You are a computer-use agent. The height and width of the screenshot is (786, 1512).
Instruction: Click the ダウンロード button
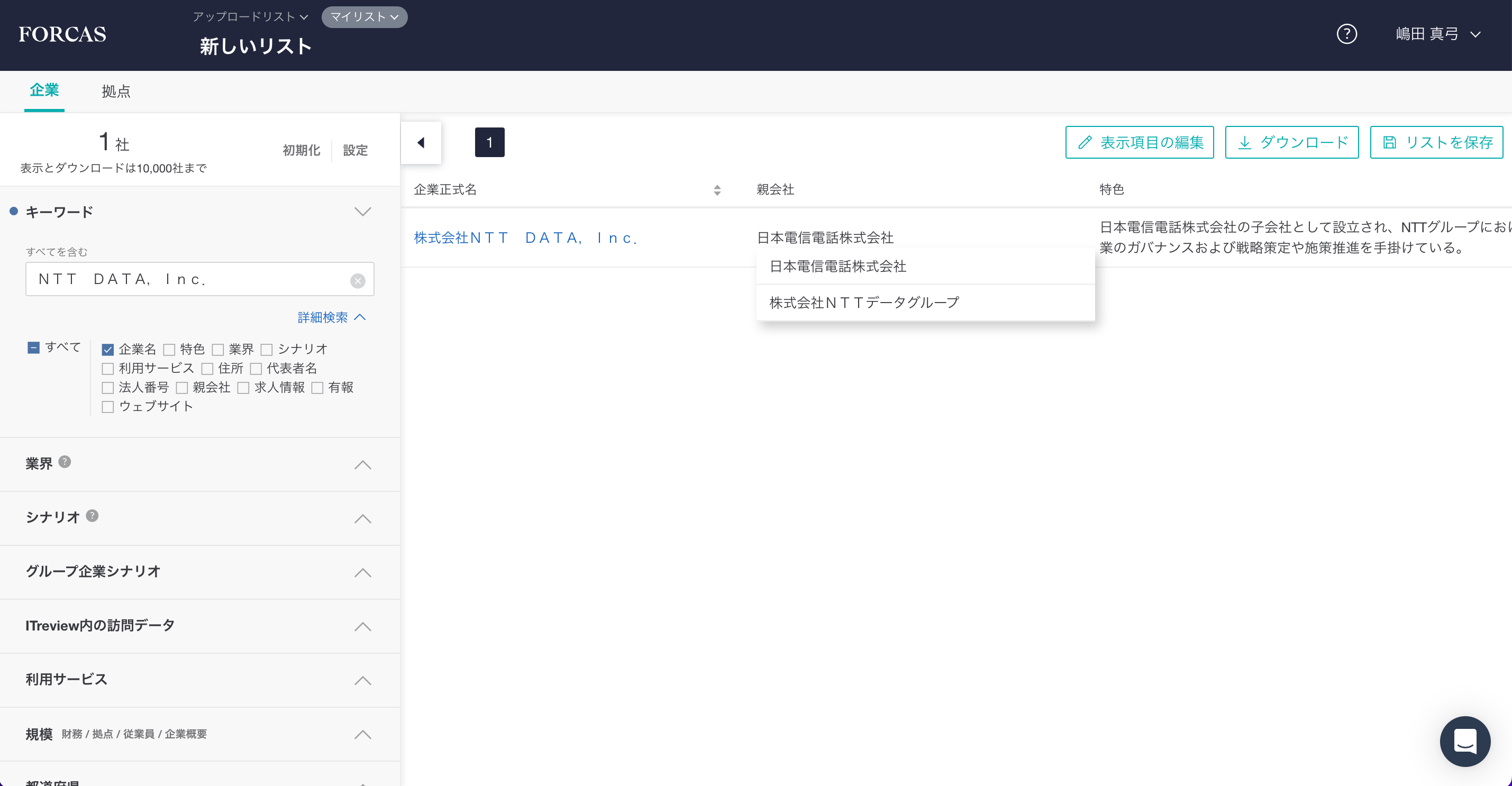coord(1291,142)
